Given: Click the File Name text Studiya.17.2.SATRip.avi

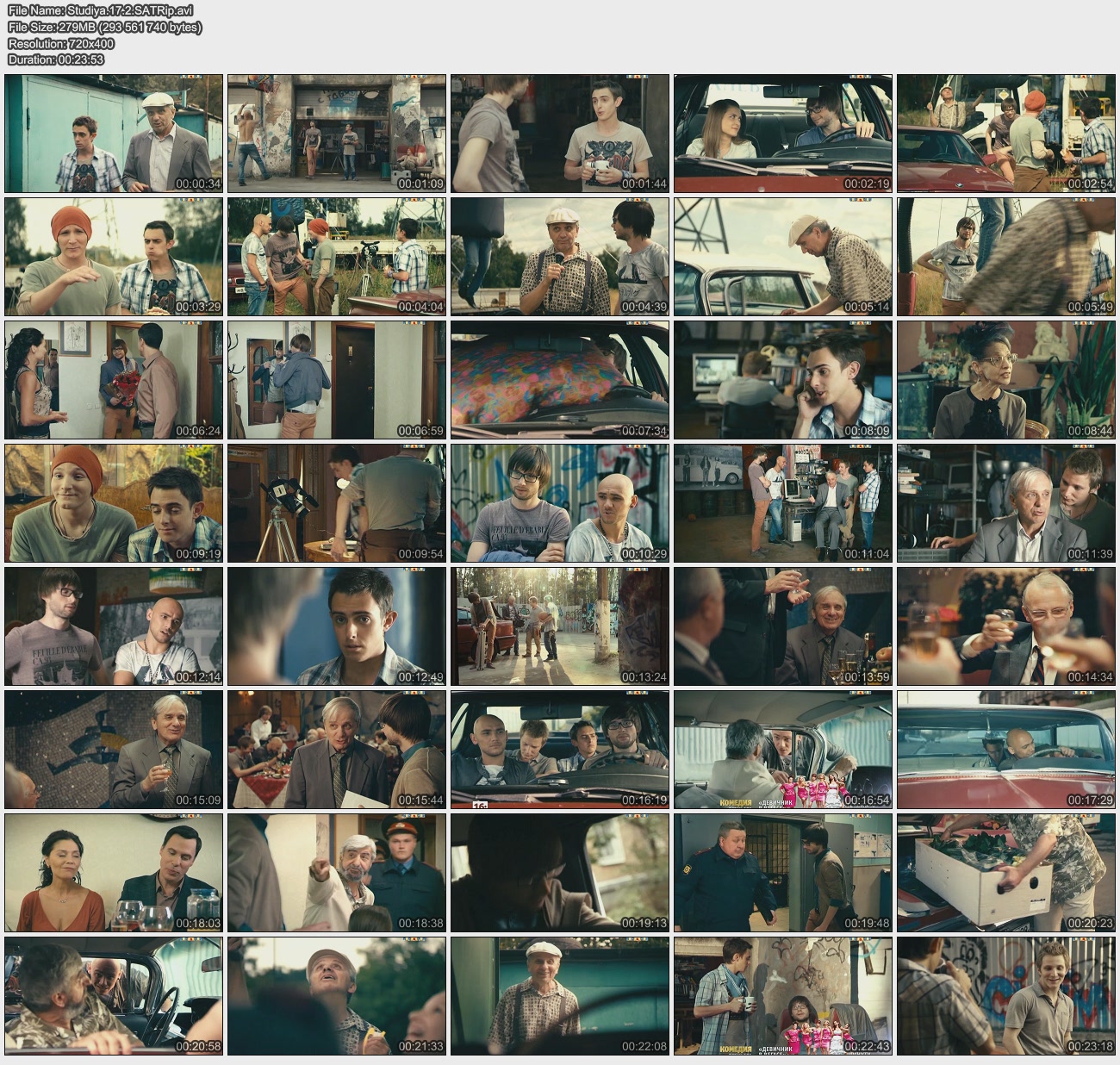Looking at the screenshot, I should tap(100, 10).
